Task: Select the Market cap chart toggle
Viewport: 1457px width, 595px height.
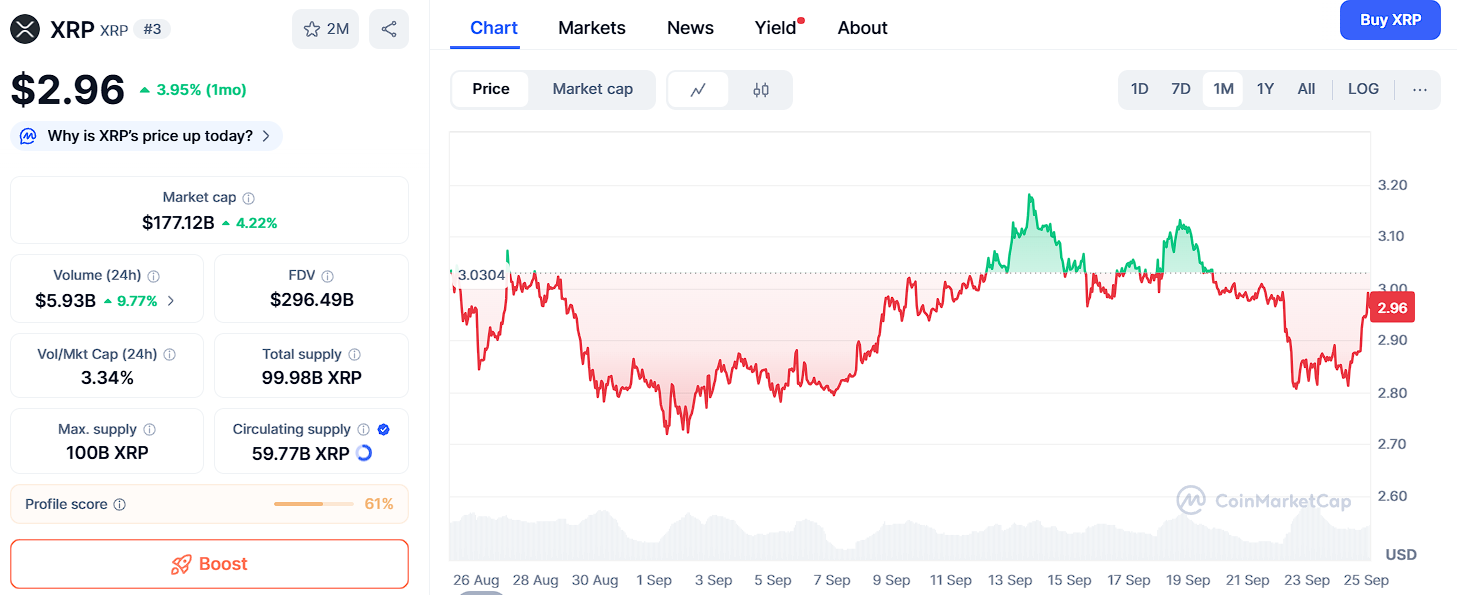Action: (593, 90)
